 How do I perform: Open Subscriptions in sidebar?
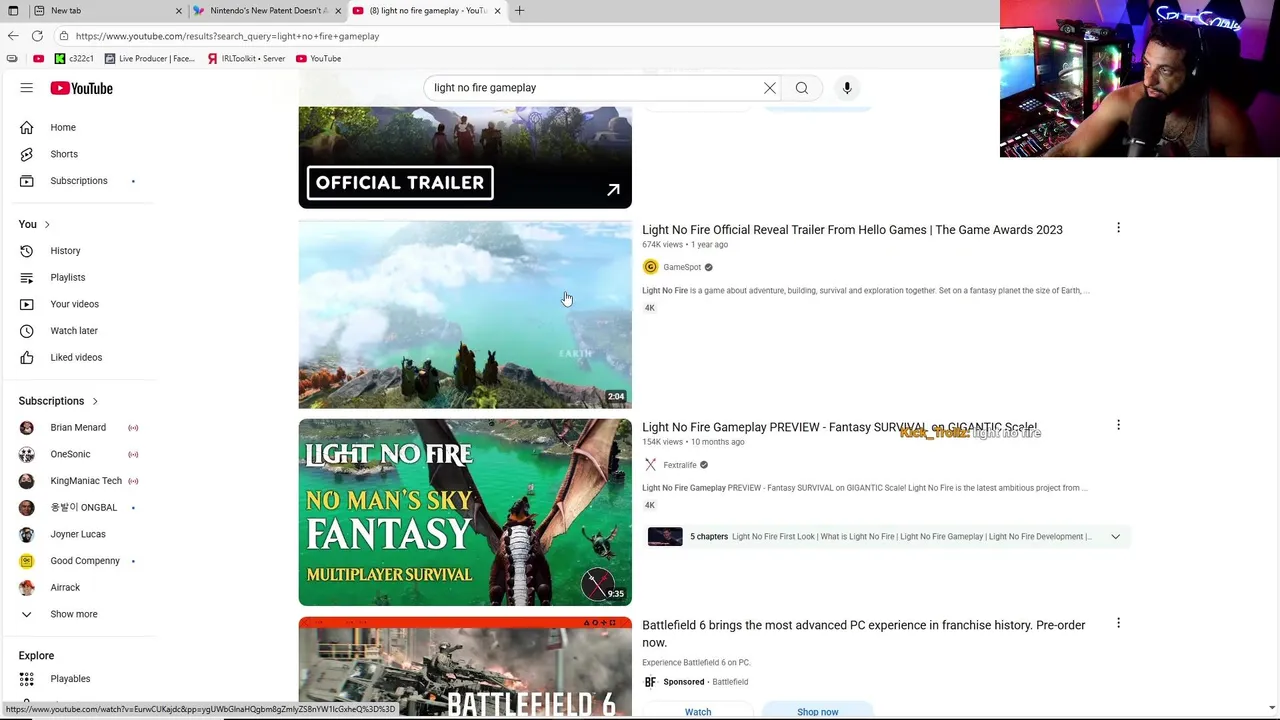[80, 181]
